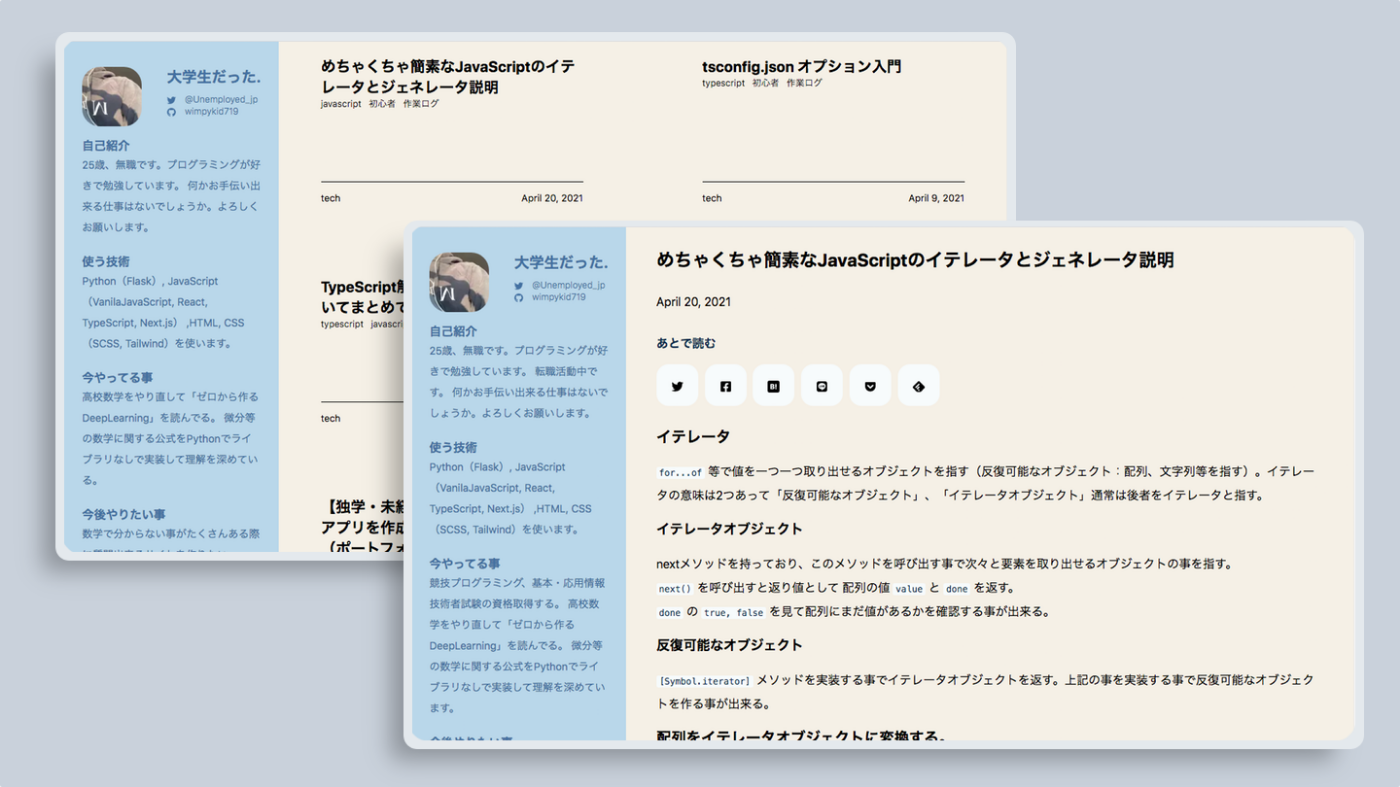Add the article to Feedly
Image resolution: width=1400 pixels, height=787 pixels.
tap(918, 386)
